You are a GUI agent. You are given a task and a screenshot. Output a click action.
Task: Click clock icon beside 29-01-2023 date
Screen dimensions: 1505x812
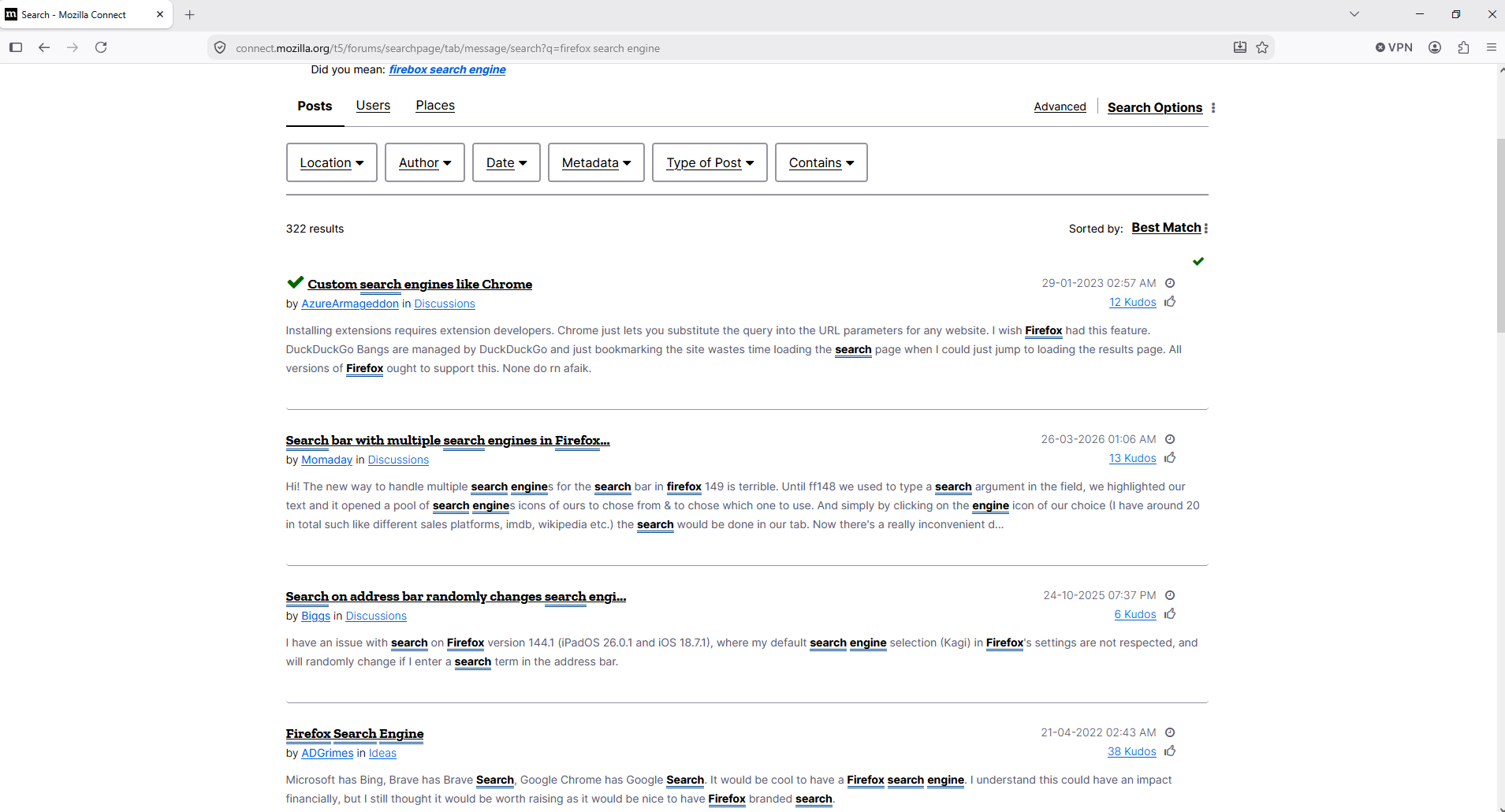pyautogui.click(x=1170, y=283)
